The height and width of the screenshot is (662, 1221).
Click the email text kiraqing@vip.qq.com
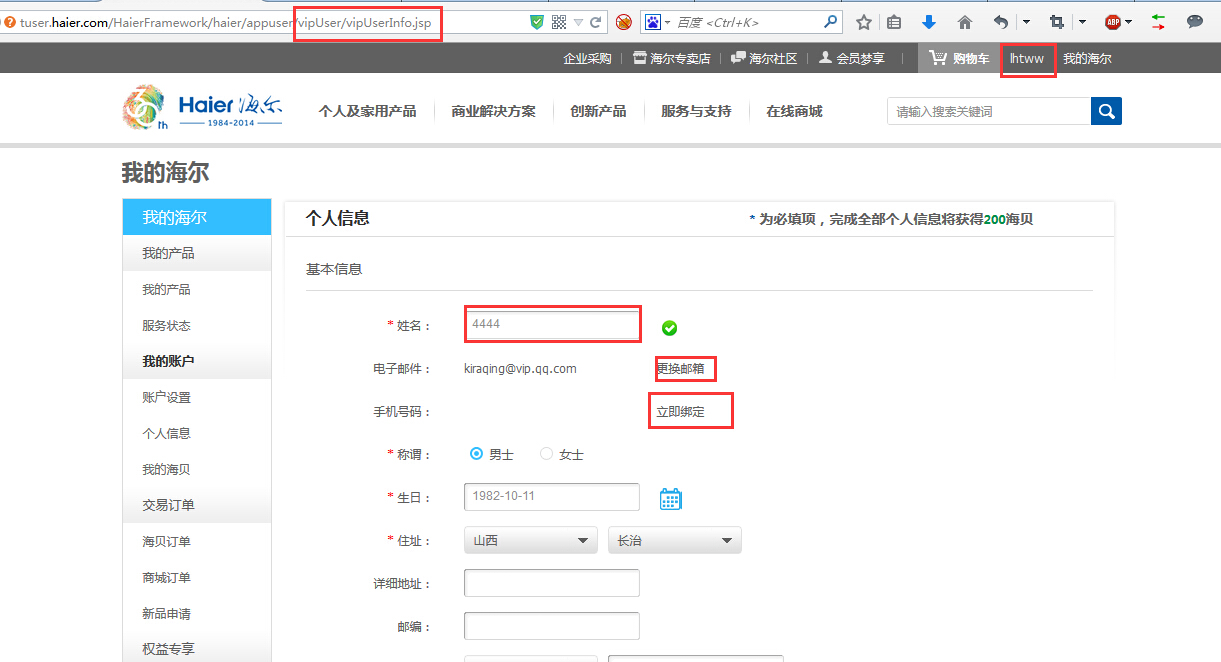coord(520,369)
